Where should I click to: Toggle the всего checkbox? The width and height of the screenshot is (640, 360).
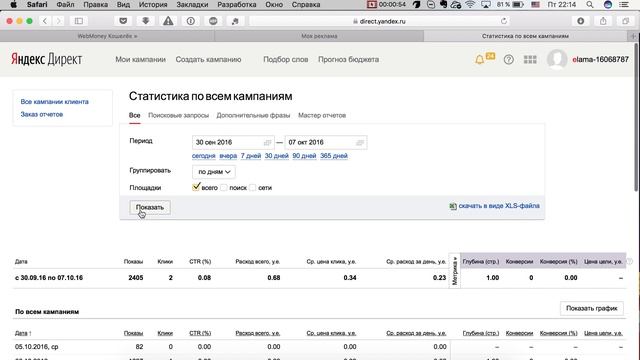196,187
